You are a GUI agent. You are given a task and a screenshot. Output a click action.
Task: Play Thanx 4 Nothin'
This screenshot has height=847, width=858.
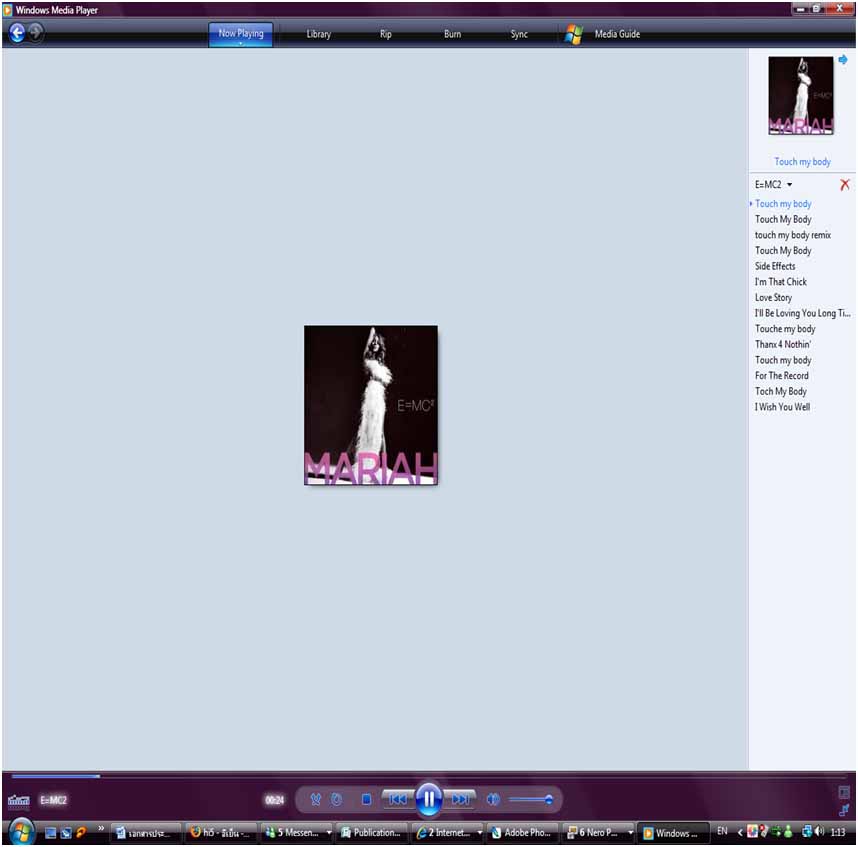(x=782, y=344)
